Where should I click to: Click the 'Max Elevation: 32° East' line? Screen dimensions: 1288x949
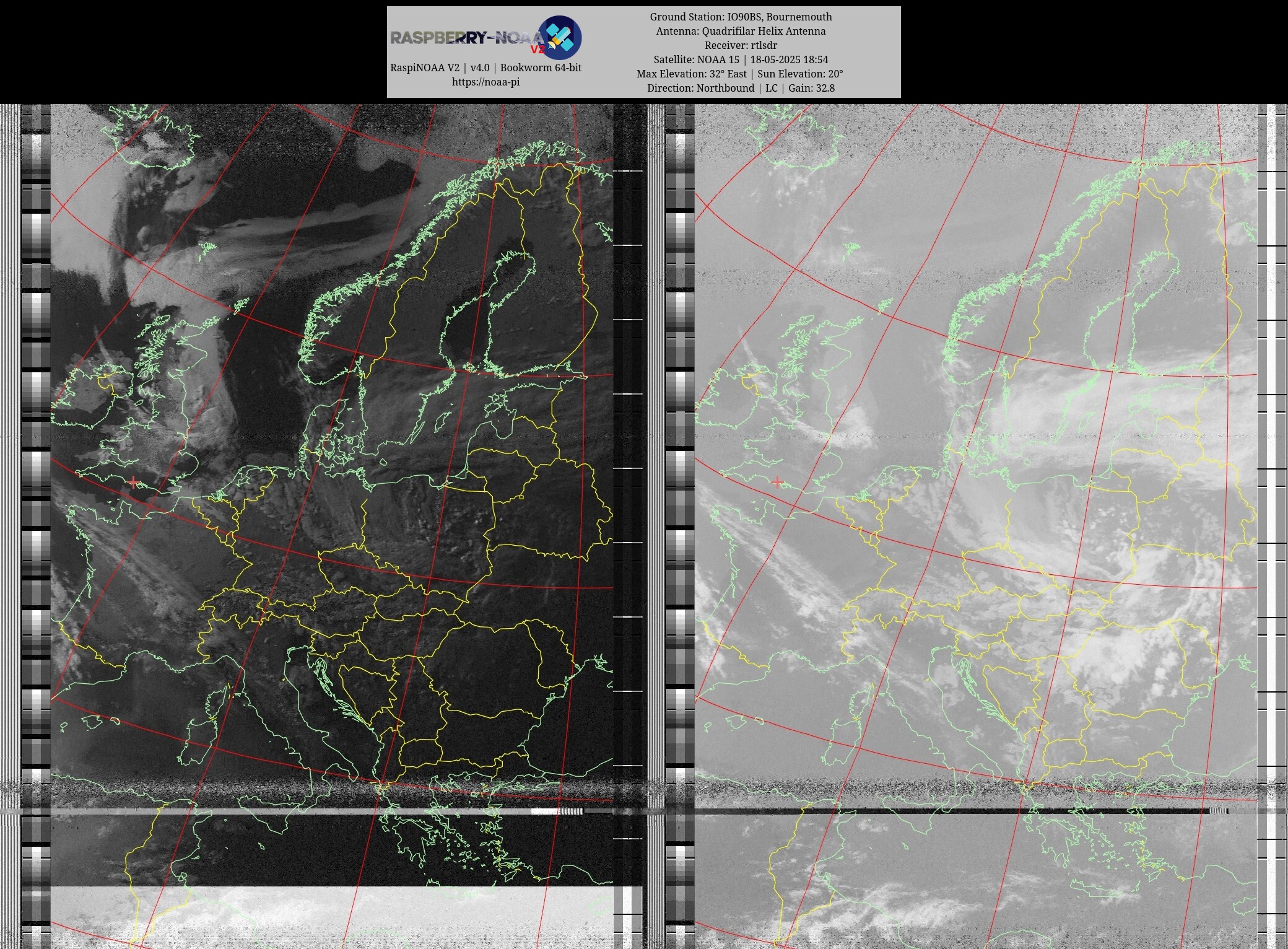[740, 74]
